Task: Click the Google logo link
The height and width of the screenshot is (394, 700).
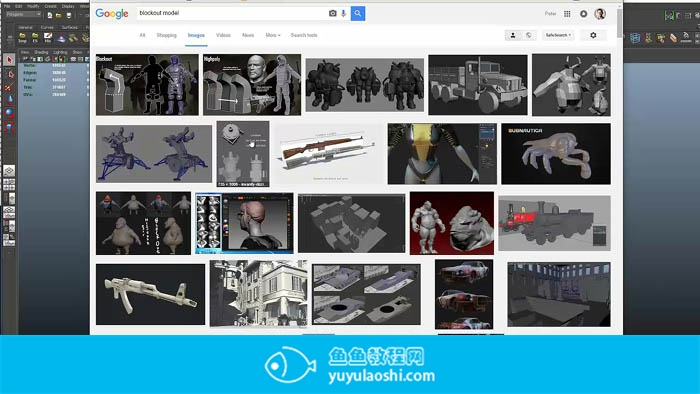Action: 112,14
